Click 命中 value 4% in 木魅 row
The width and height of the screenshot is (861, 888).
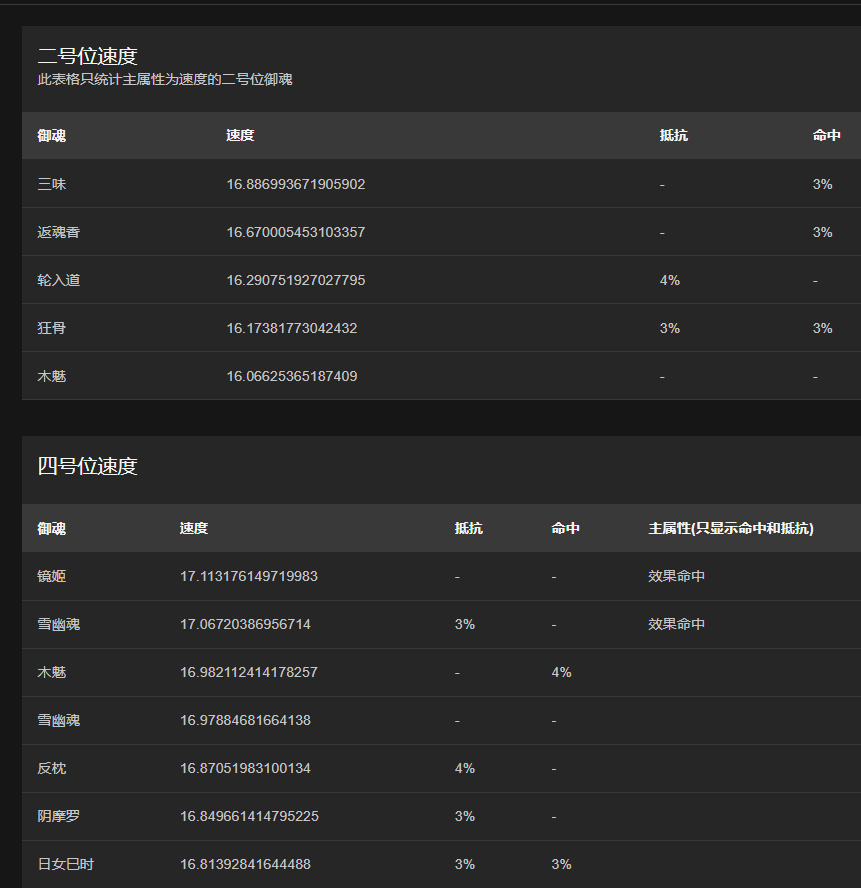pyautogui.click(x=561, y=672)
